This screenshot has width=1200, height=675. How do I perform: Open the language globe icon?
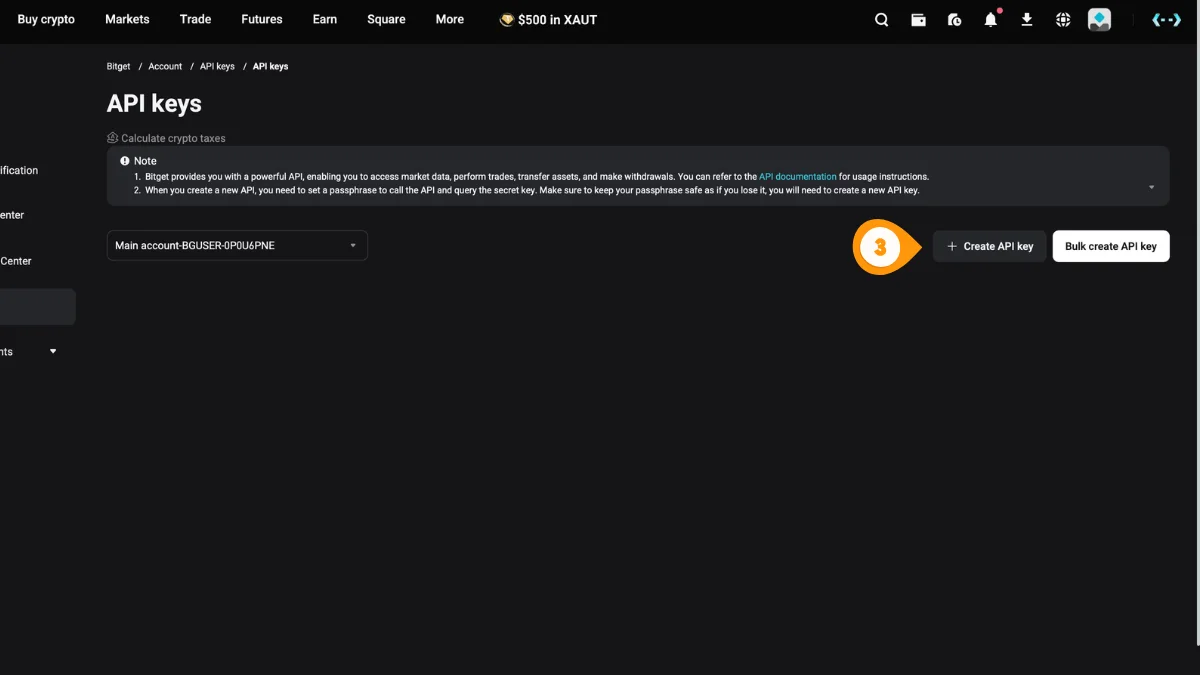[x=1063, y=20]
